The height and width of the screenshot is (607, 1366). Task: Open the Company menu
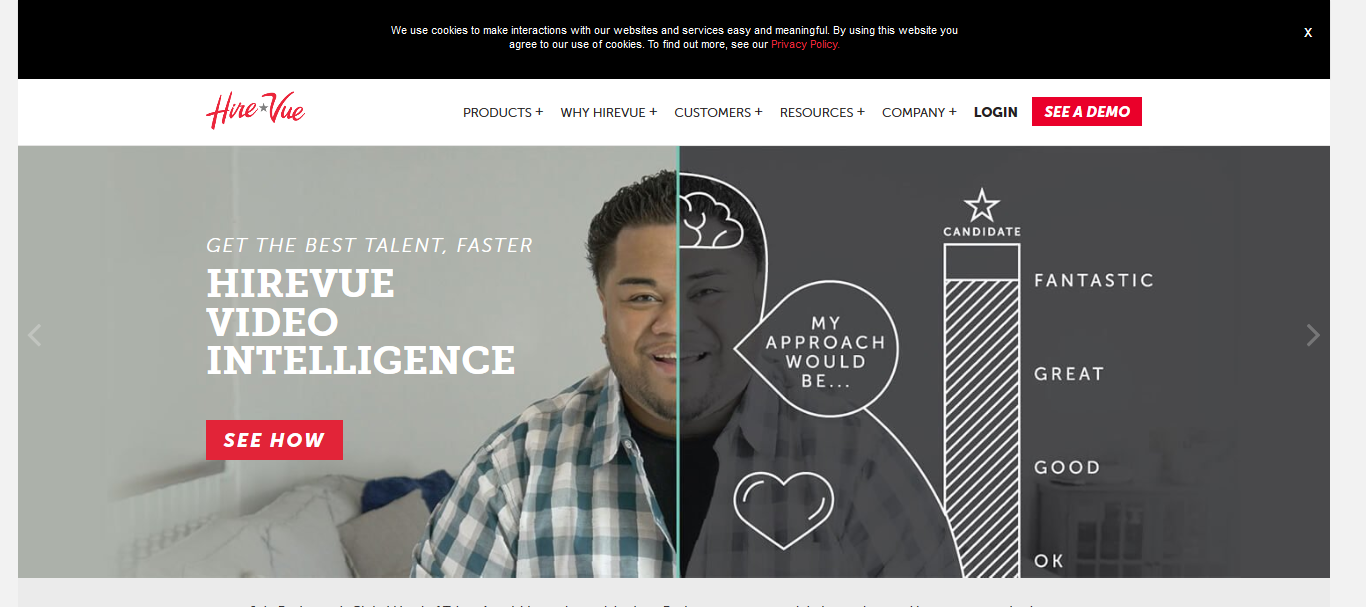point(919,112)
